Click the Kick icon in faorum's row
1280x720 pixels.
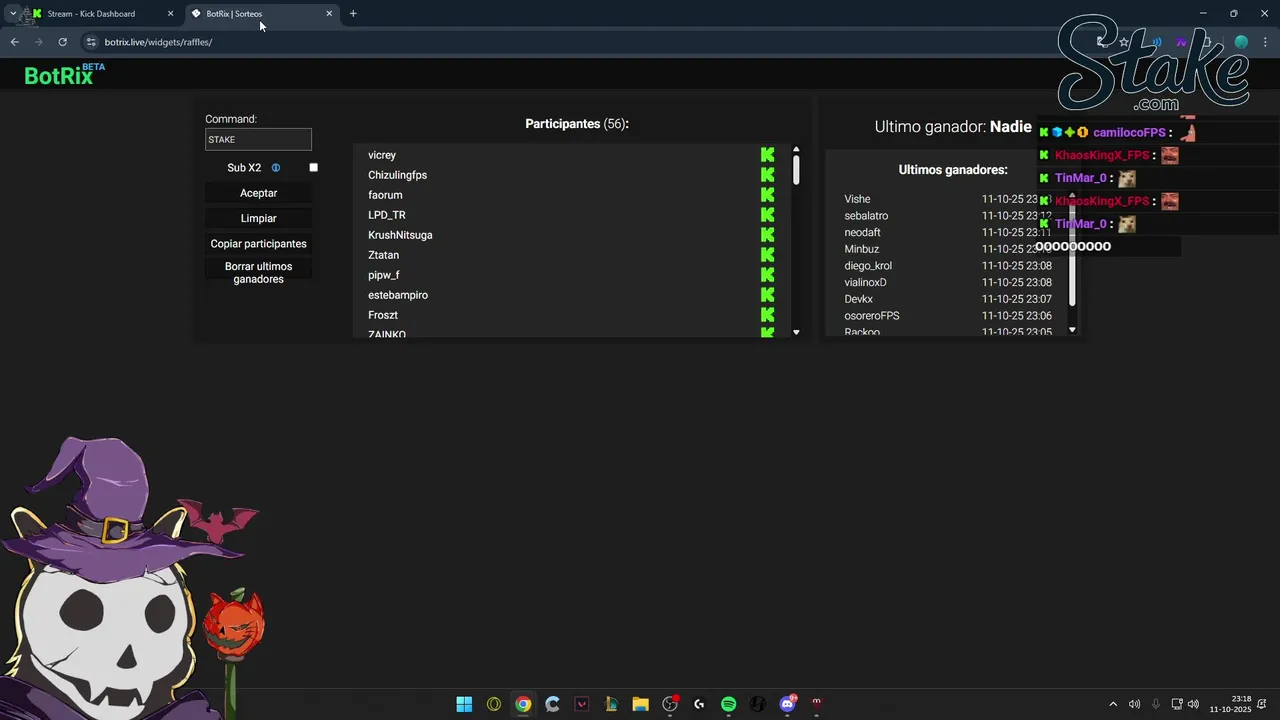(767, 195)
